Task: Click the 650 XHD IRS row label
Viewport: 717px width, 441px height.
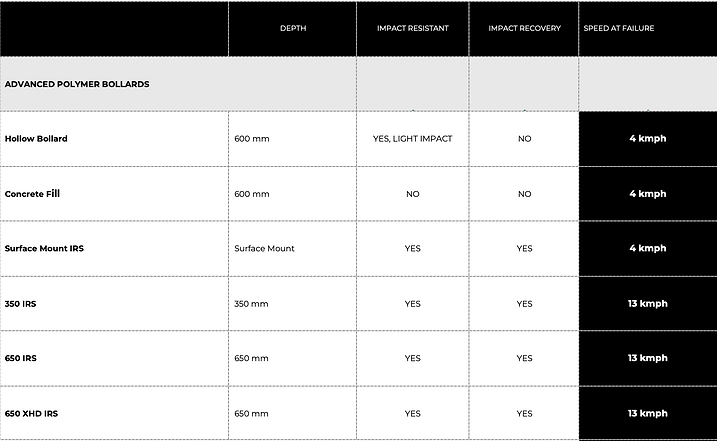Action: coord(31,413)
